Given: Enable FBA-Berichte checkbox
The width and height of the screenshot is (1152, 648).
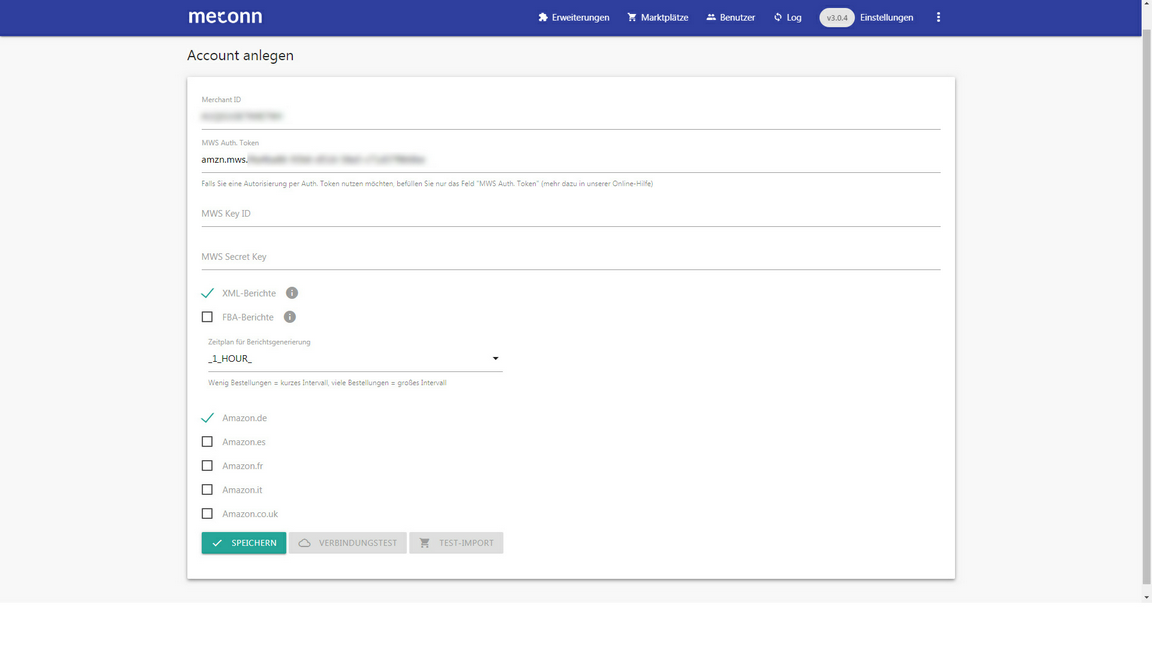Looking at the screenshot, I should click(207, 317).
